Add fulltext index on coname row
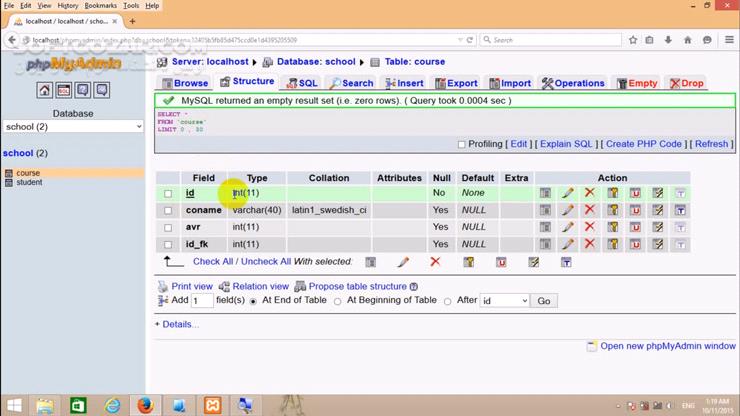This screenshot has height=416, width=740. tap(680, 210)
